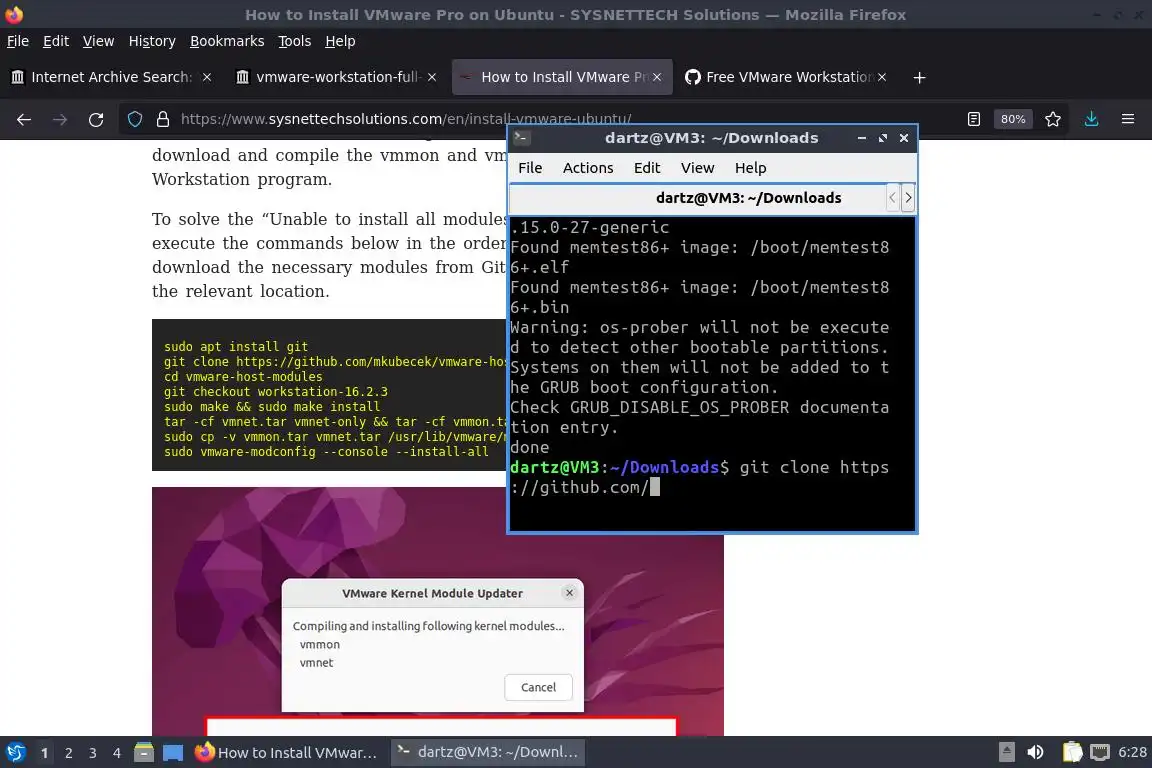This screenshot has width=1152, height=768.
Task: Open volume control in system tray
Action: 1035,752
